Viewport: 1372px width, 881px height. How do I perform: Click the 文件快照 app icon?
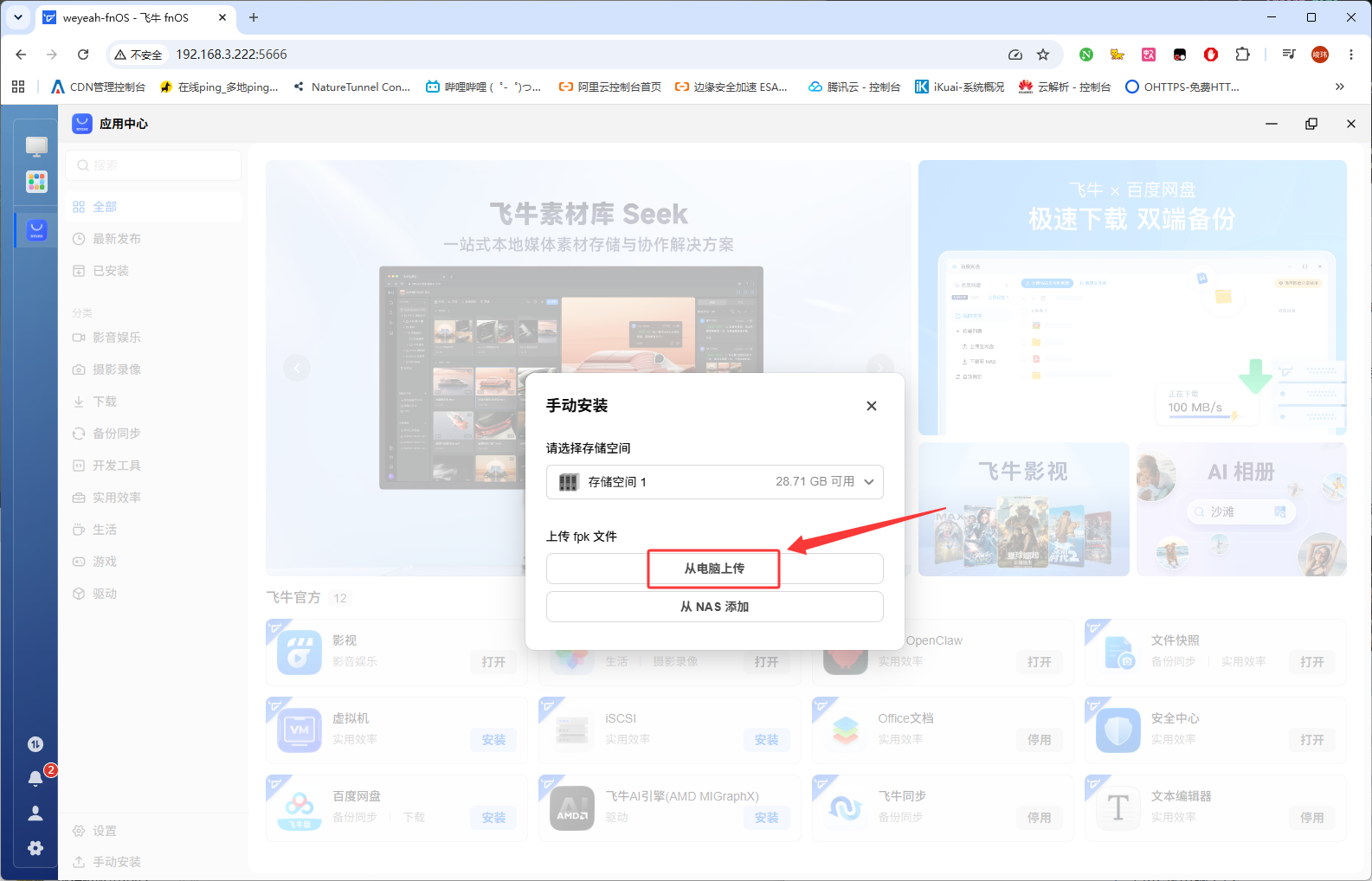pyautogui.click(x=1118, y=652)
